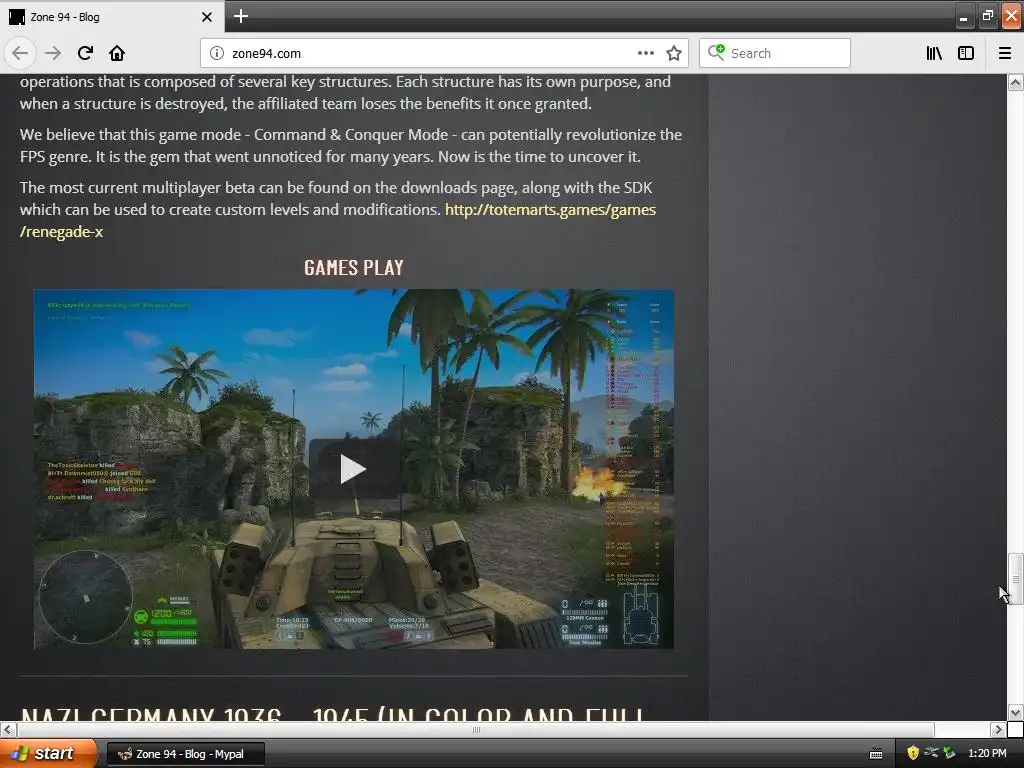Open the on-screen keyboard tray icon
Screen dimensions: 1024x768
876,754
